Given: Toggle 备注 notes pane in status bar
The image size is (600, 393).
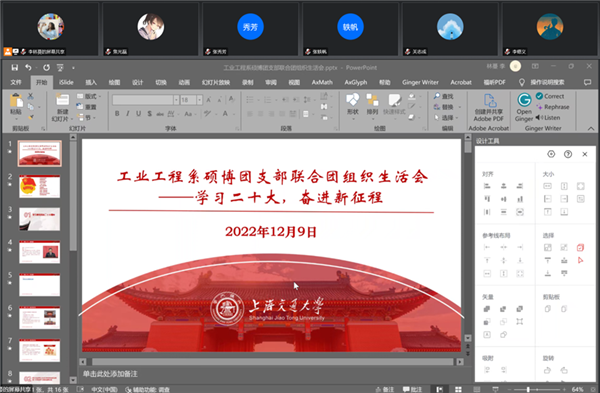Looking at the screenshot, I should tap(385, 389).
